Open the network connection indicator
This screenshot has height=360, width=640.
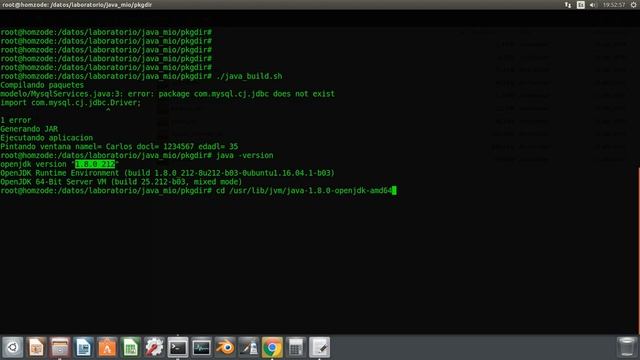pyautogui.click(x=568, y=5)
